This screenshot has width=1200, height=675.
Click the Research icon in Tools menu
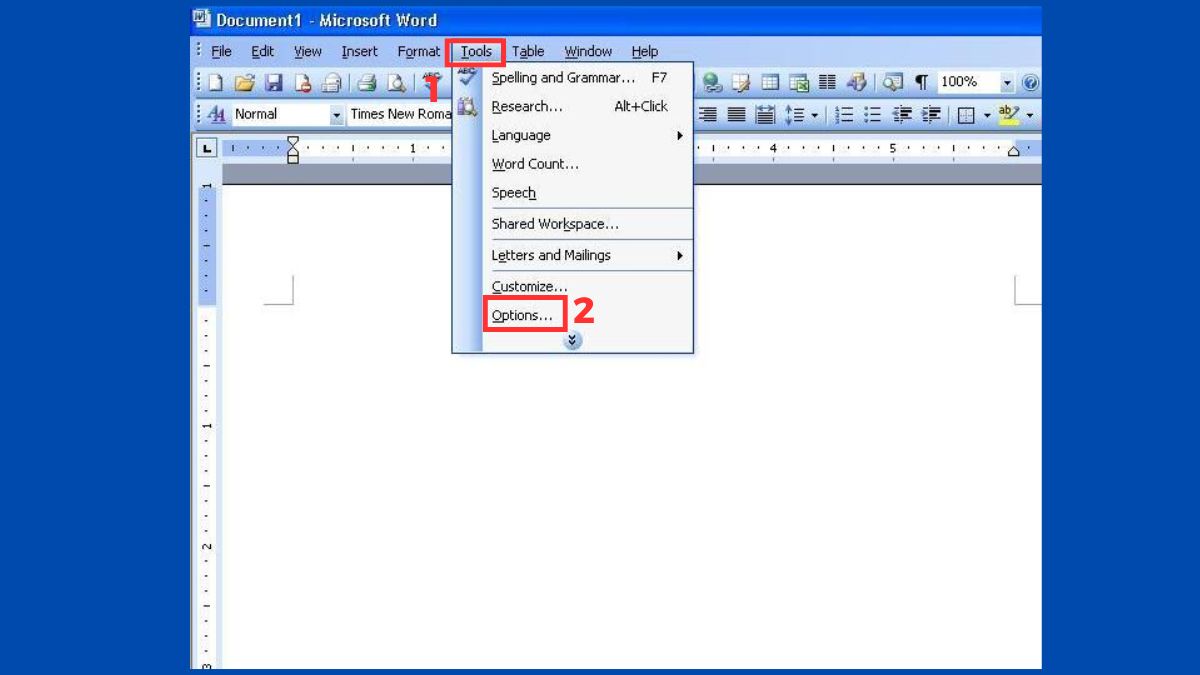pos(467,107)
